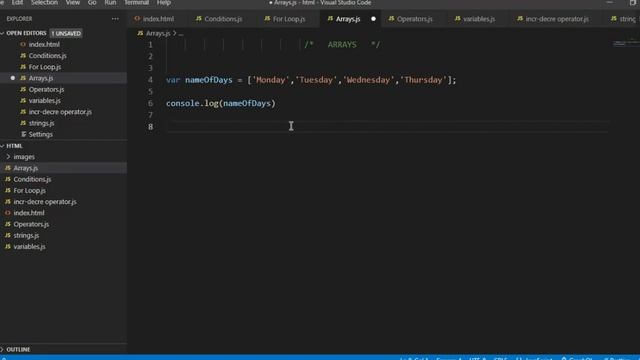This screenshot has height=360, width=640.
Task: Open the Selection menu
Action: tap(44, 2)
